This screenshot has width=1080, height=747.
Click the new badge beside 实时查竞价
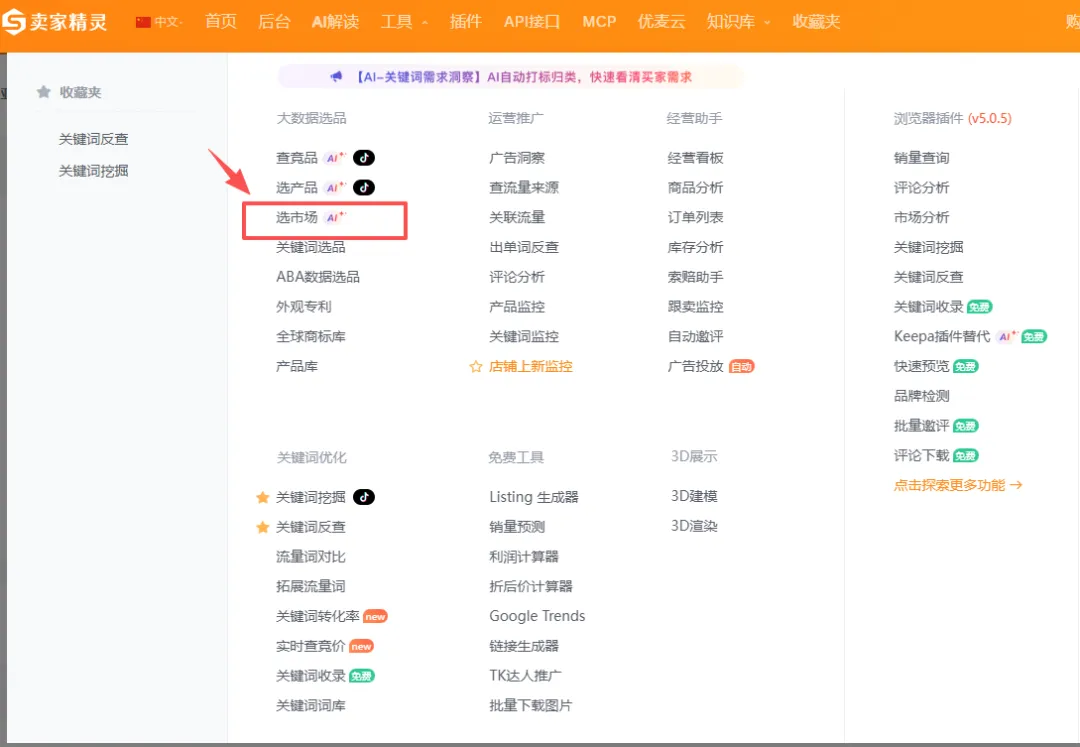tap(361, 646)
